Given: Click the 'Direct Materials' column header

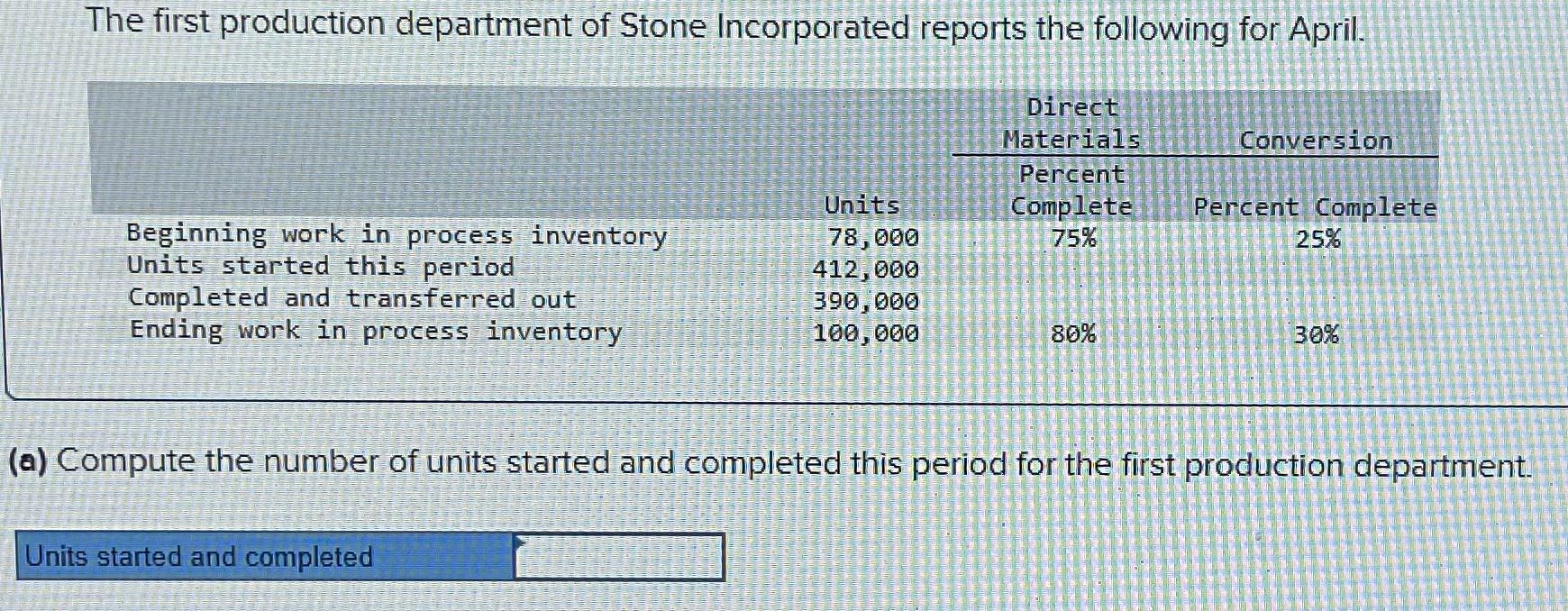Looking at the screenshot, I should click(x=1071, y=123).
